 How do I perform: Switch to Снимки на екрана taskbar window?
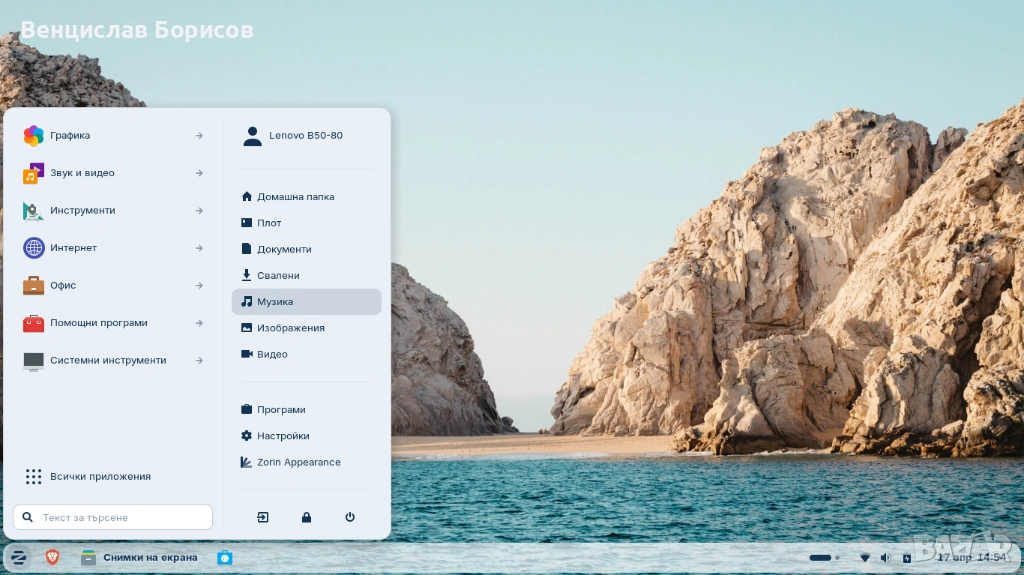(x=140, y=557)
